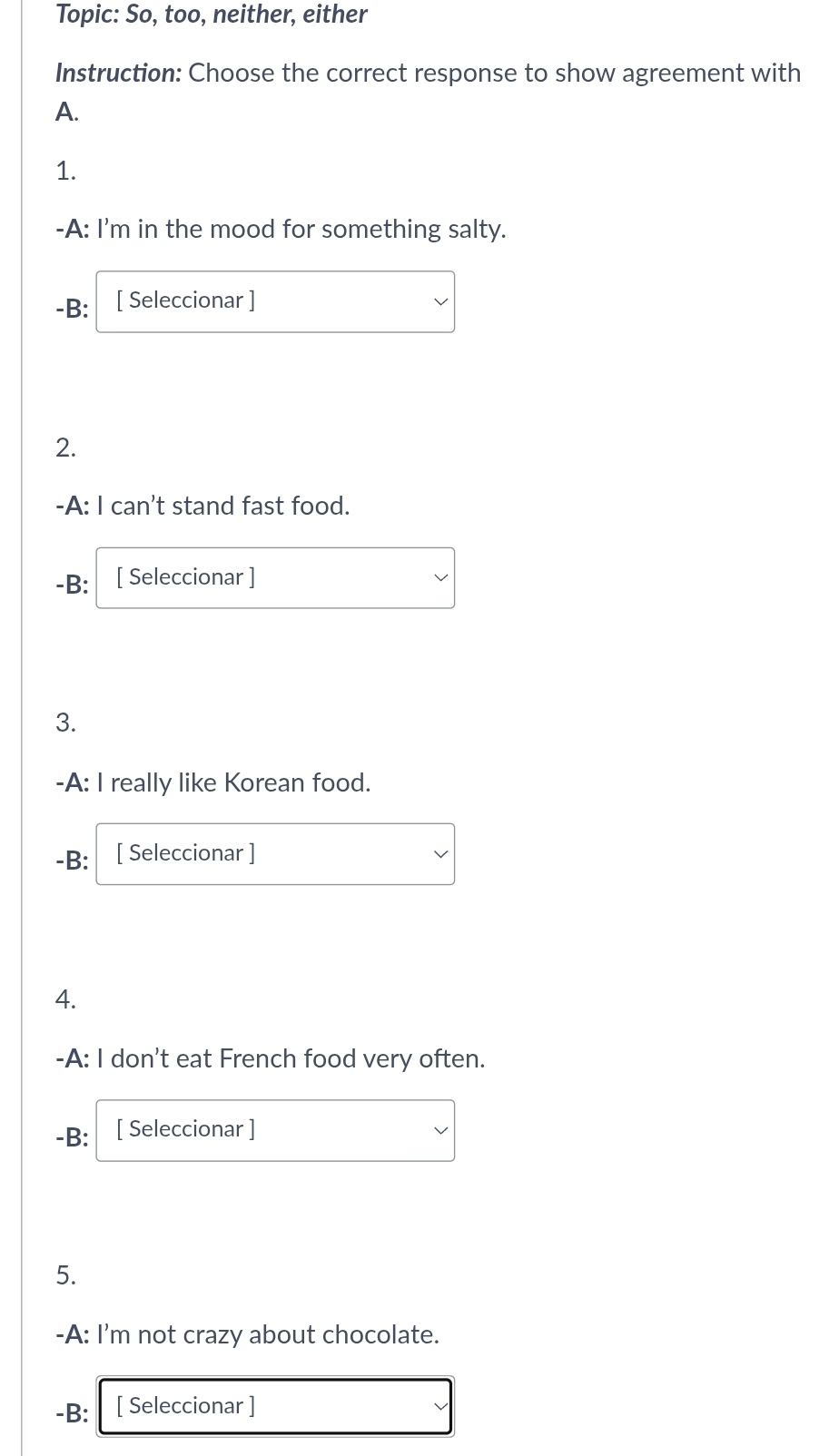This screenshot has height=1456, width=839.
Task: Expand the Korean food response selector
Action: click(274, 854)
